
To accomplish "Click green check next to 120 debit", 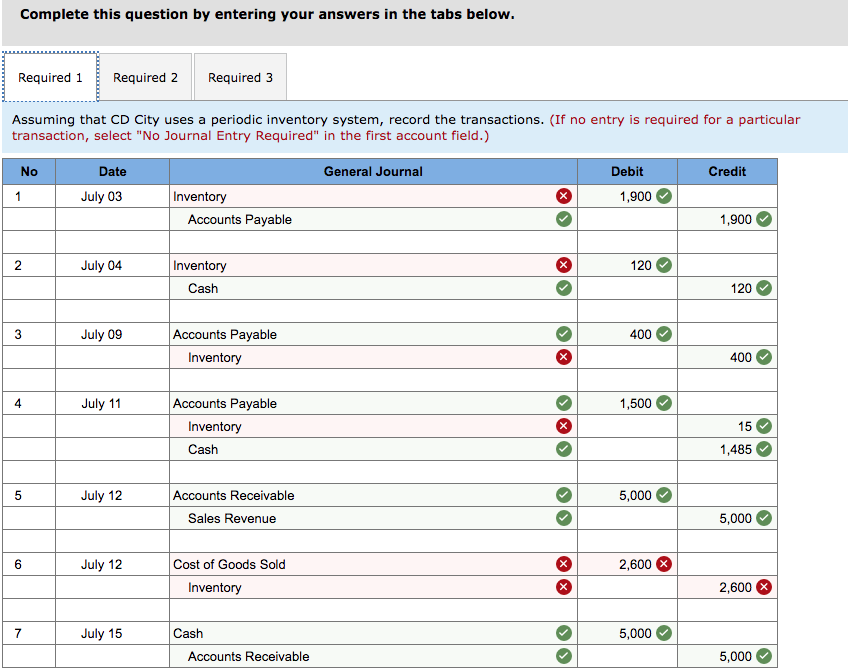I will tap(664, 265).
